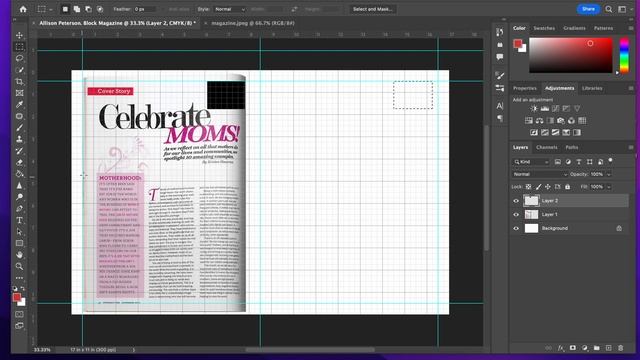Viewport: 640px width, 360px height.
Task: Delete layer using the trash icon
Action: point(620,348)
